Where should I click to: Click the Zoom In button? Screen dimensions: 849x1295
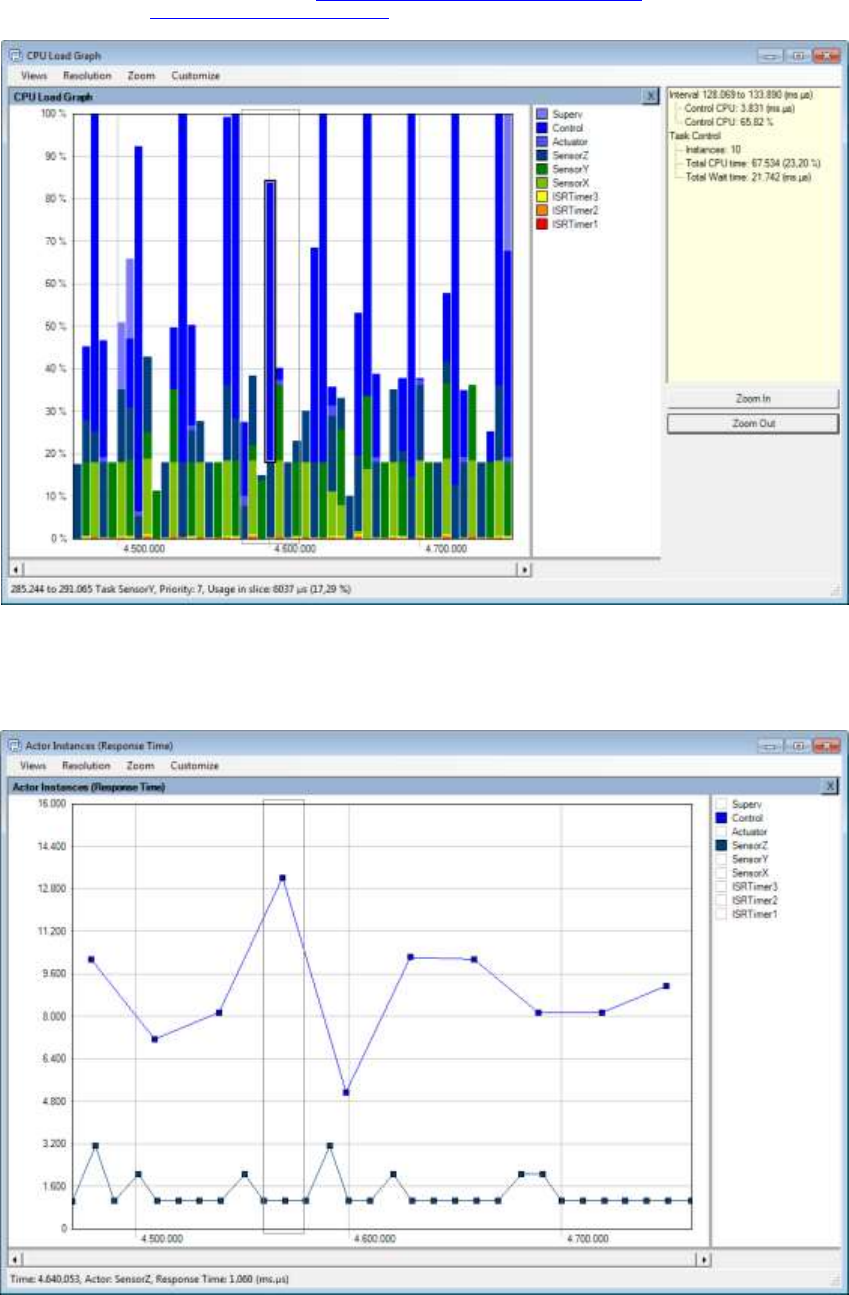pos(752,398)
